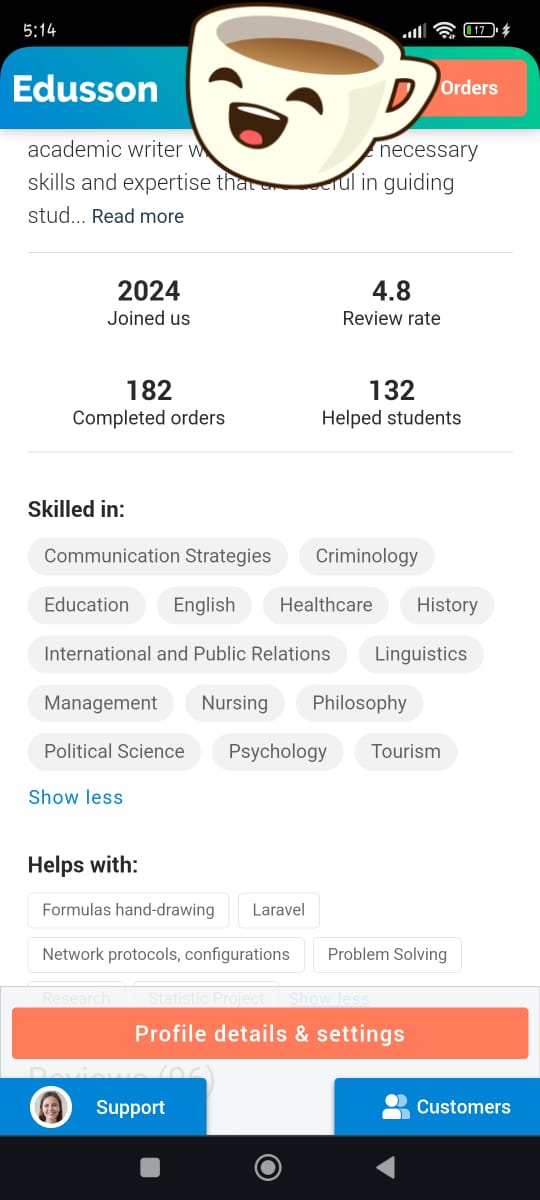The image size is (540, 1200).
Task: Open the Support chat button
Action: [x=103, y=1107]
